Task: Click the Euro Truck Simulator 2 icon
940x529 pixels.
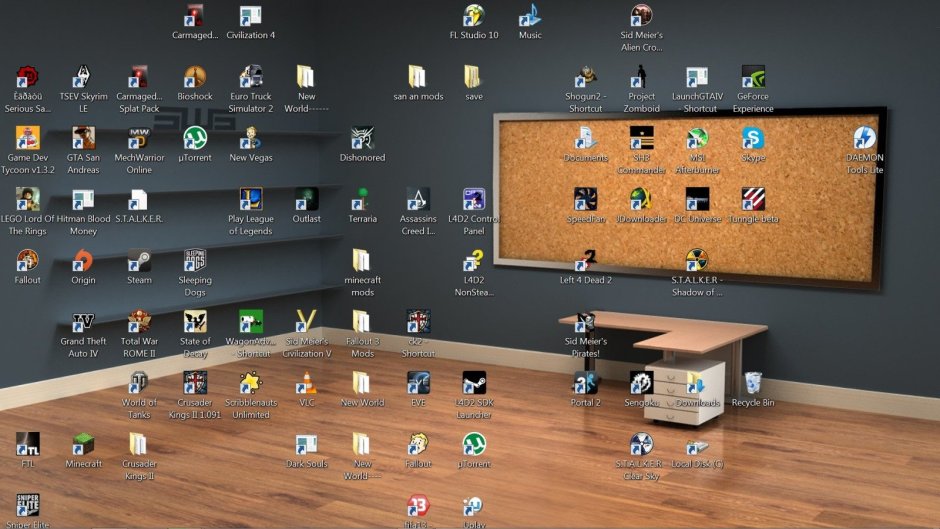Action: 251,78
